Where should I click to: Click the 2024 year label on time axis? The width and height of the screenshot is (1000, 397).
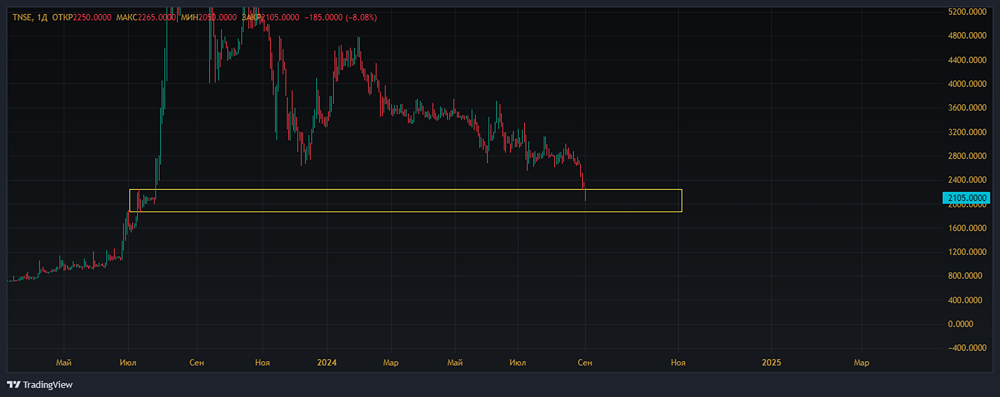click(x=327, y=363)
